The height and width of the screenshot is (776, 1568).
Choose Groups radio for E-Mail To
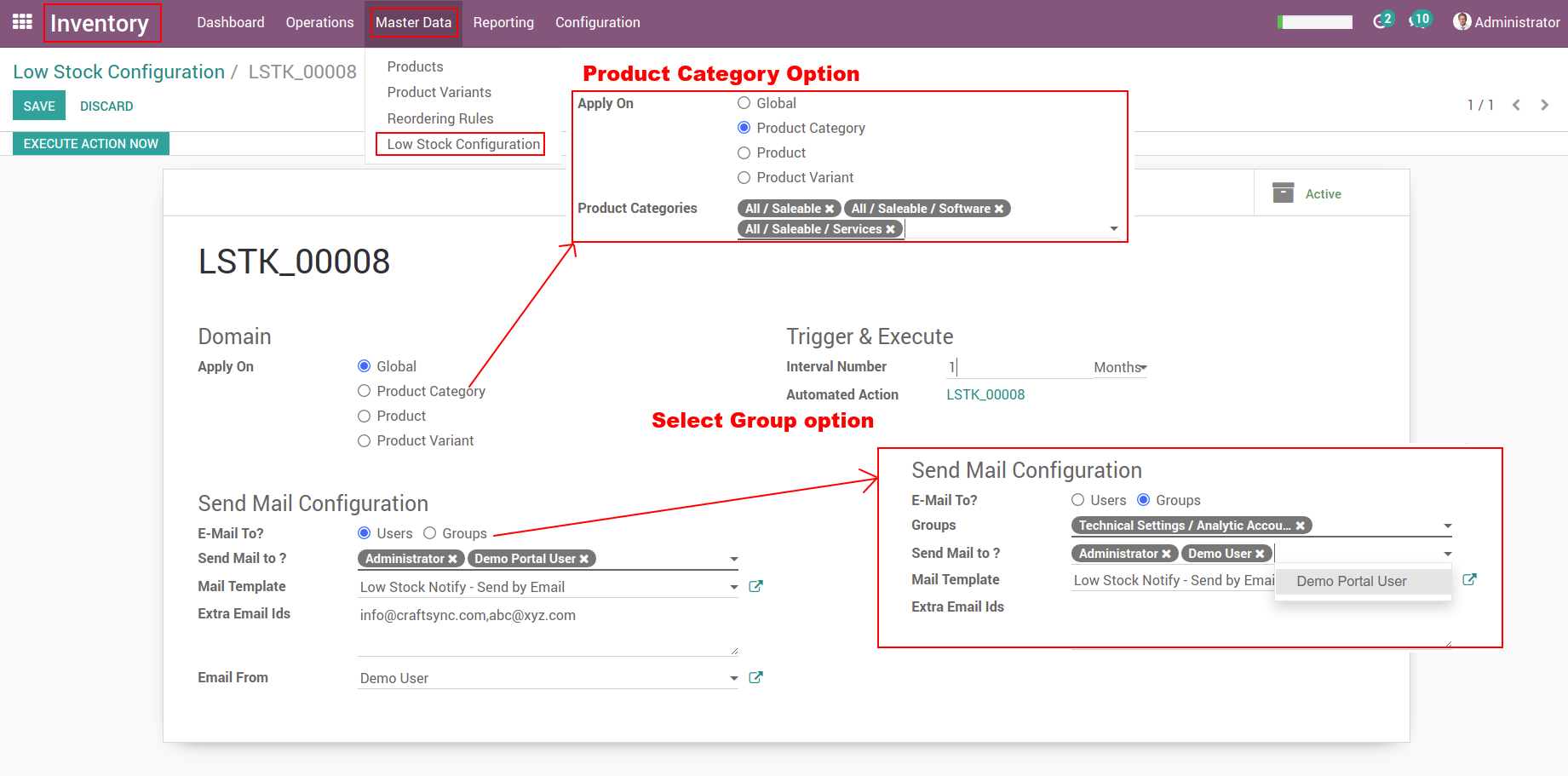coord(430,533)
